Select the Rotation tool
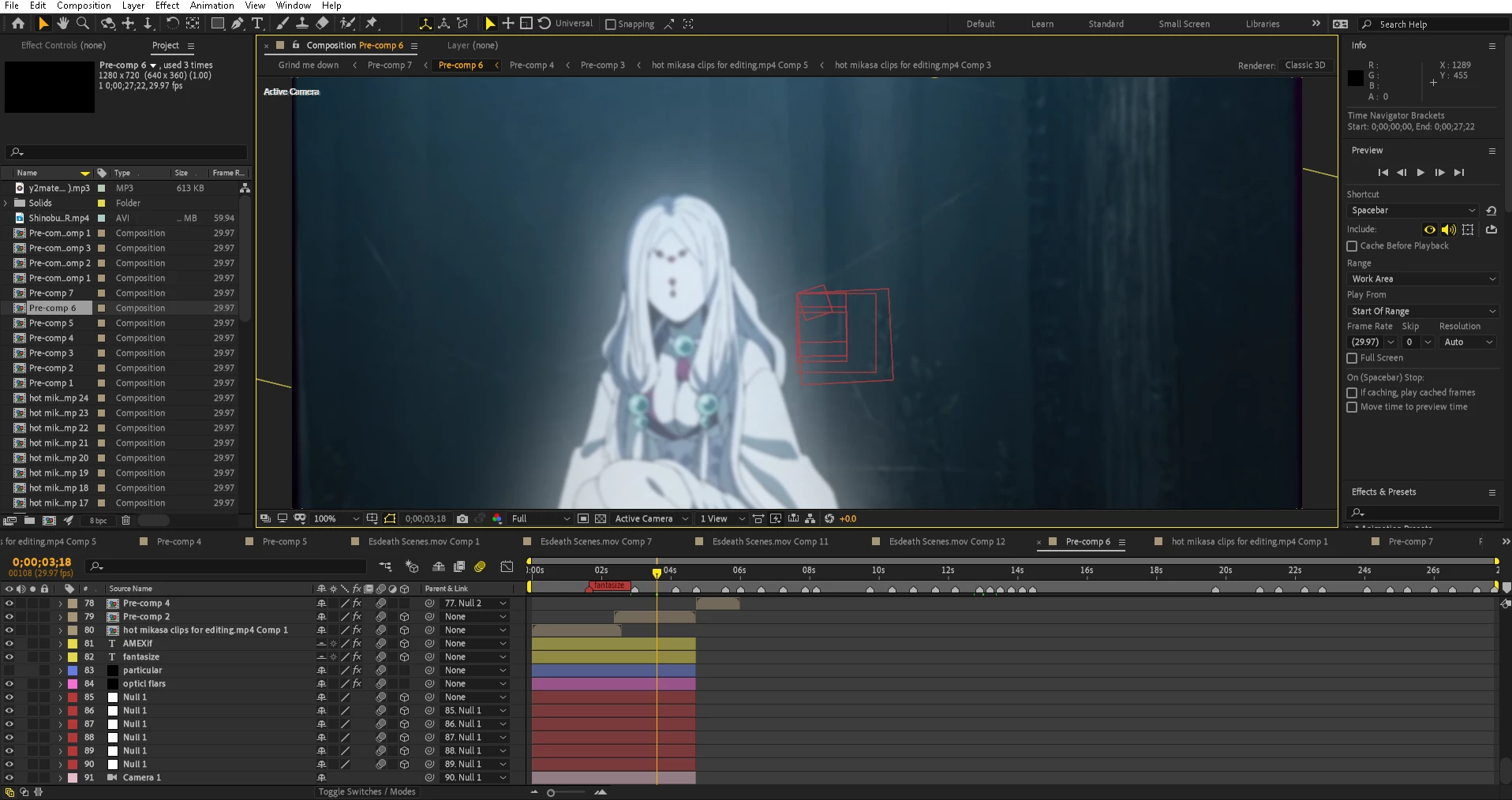The width and height of the screenshot is (1512, 800). coord(173,24)
